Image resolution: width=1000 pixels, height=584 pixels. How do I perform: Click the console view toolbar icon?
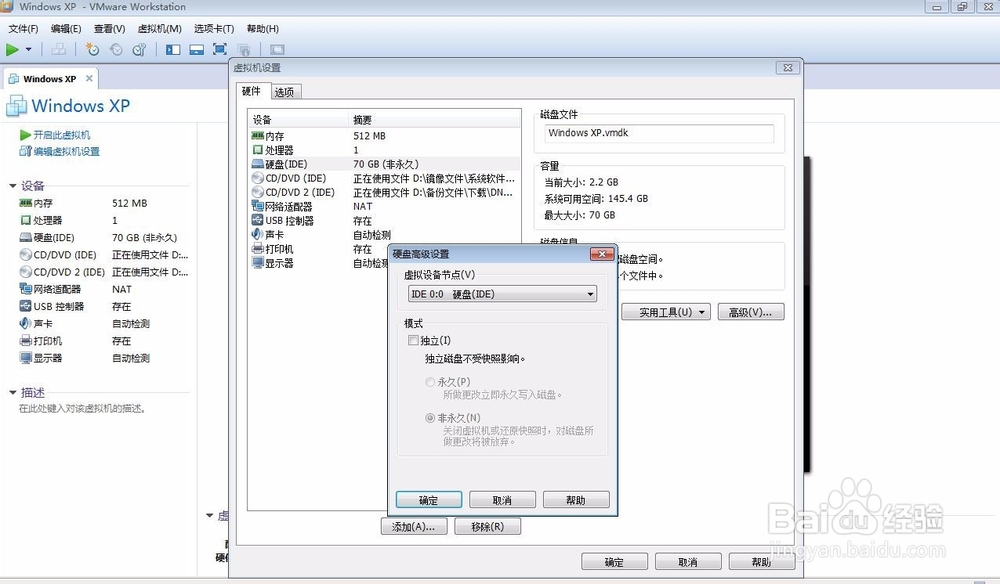277,49
